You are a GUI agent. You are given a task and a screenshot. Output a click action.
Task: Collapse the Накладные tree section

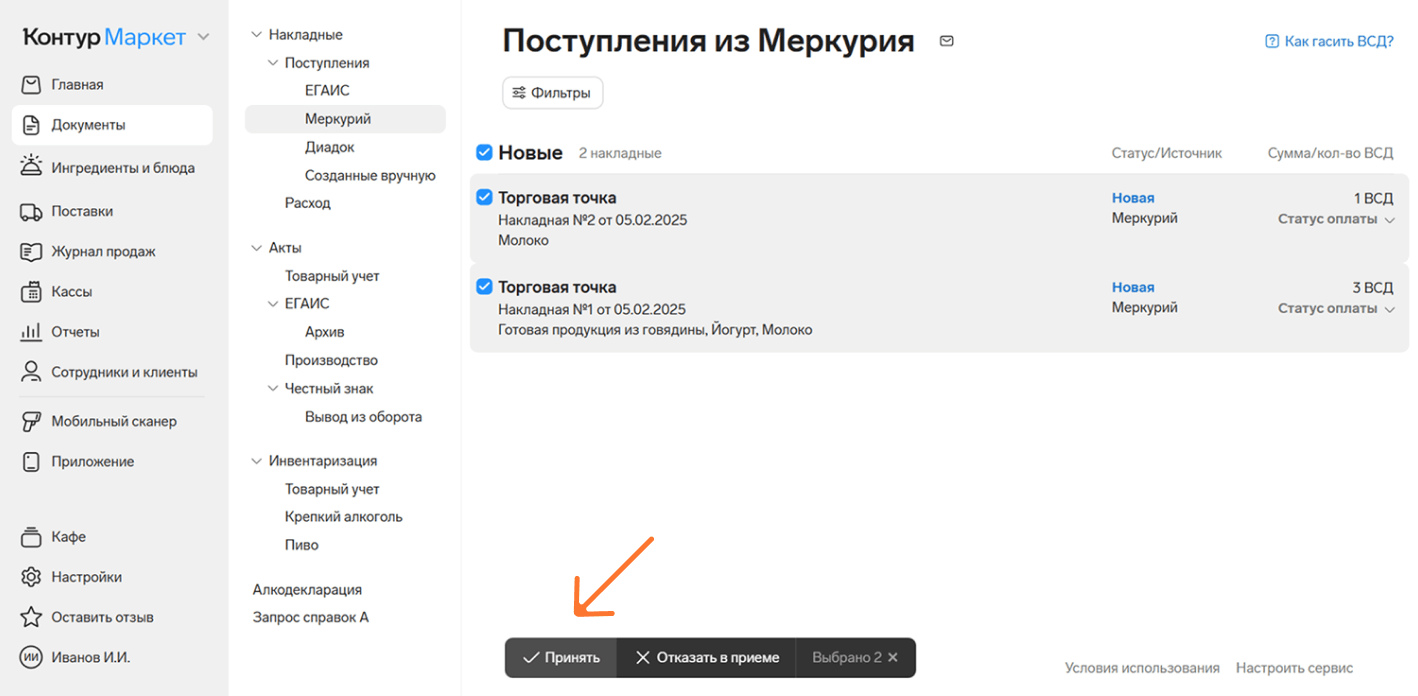(256, 35)
